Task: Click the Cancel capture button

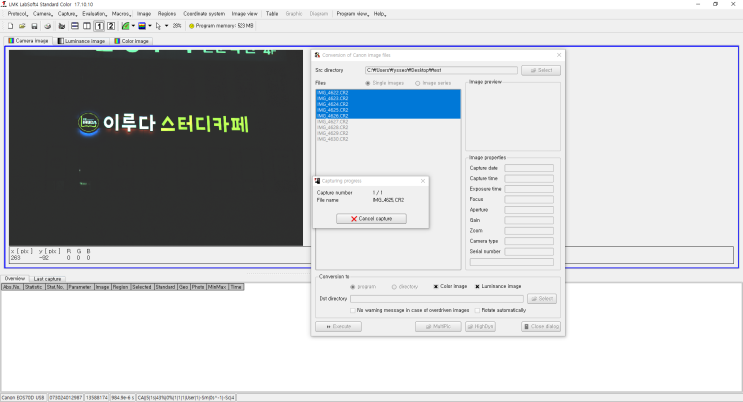Action: coord(371,219)
